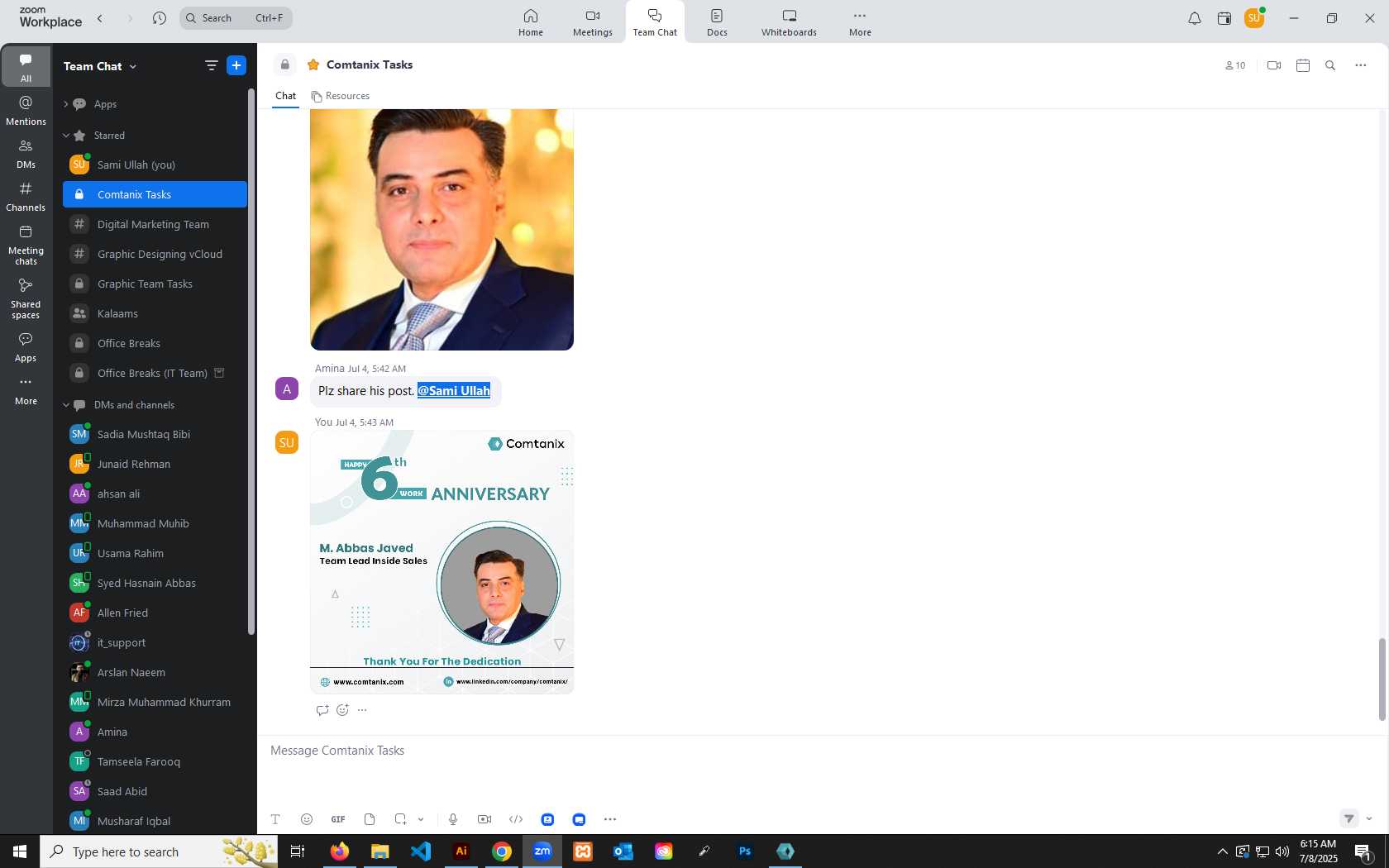
Task: Open the Home tab
Action: pos(531,22)
